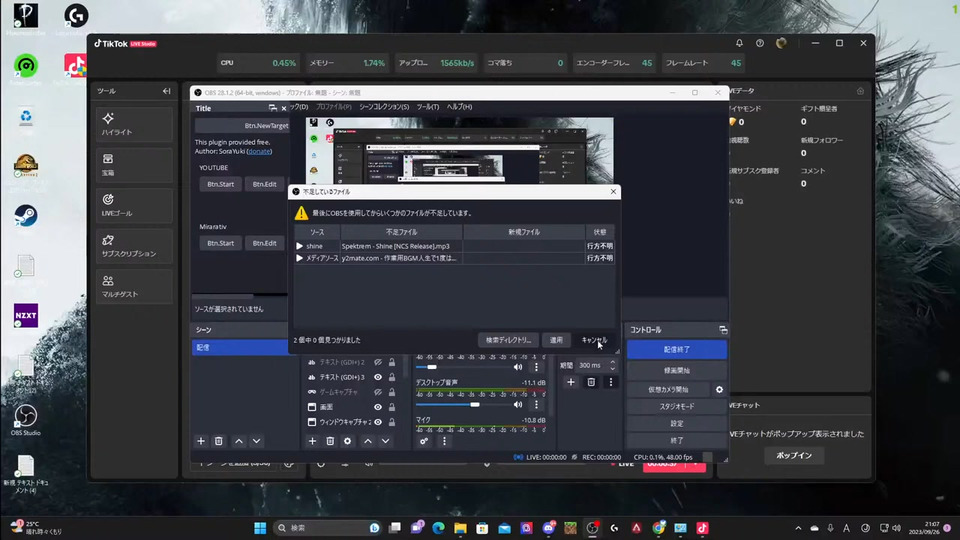960x540 pixels.
Task: Expand the メディアソース missing file row
Action: click(299, 258)
